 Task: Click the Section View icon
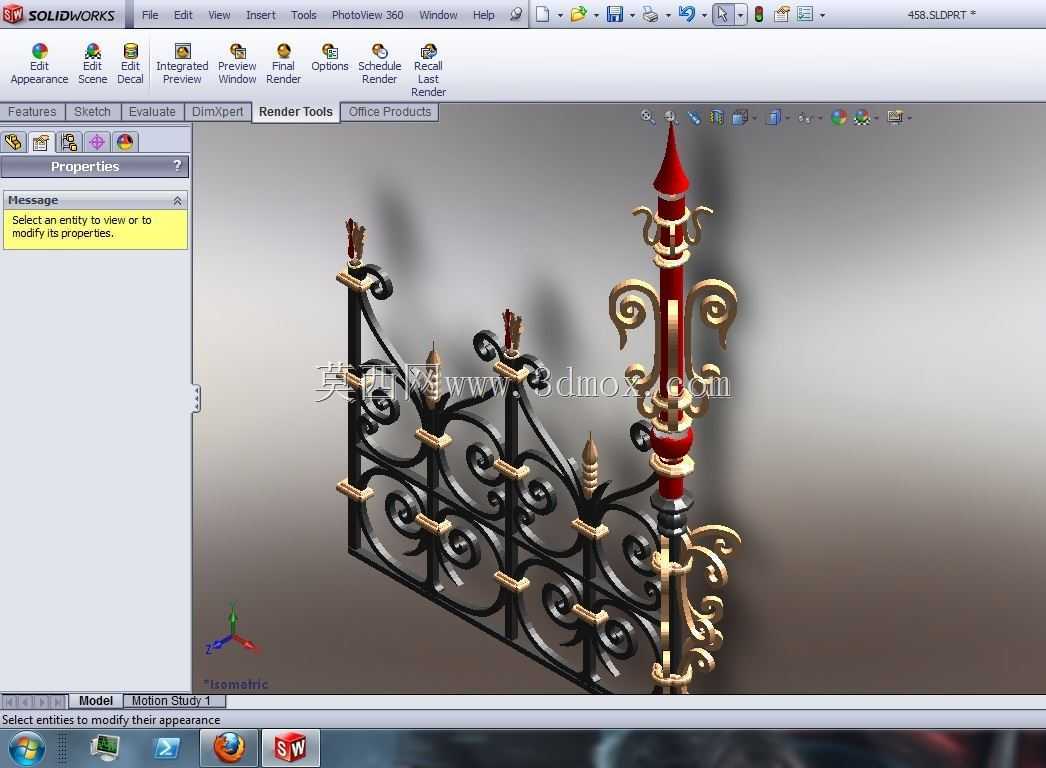click(716, 117)
